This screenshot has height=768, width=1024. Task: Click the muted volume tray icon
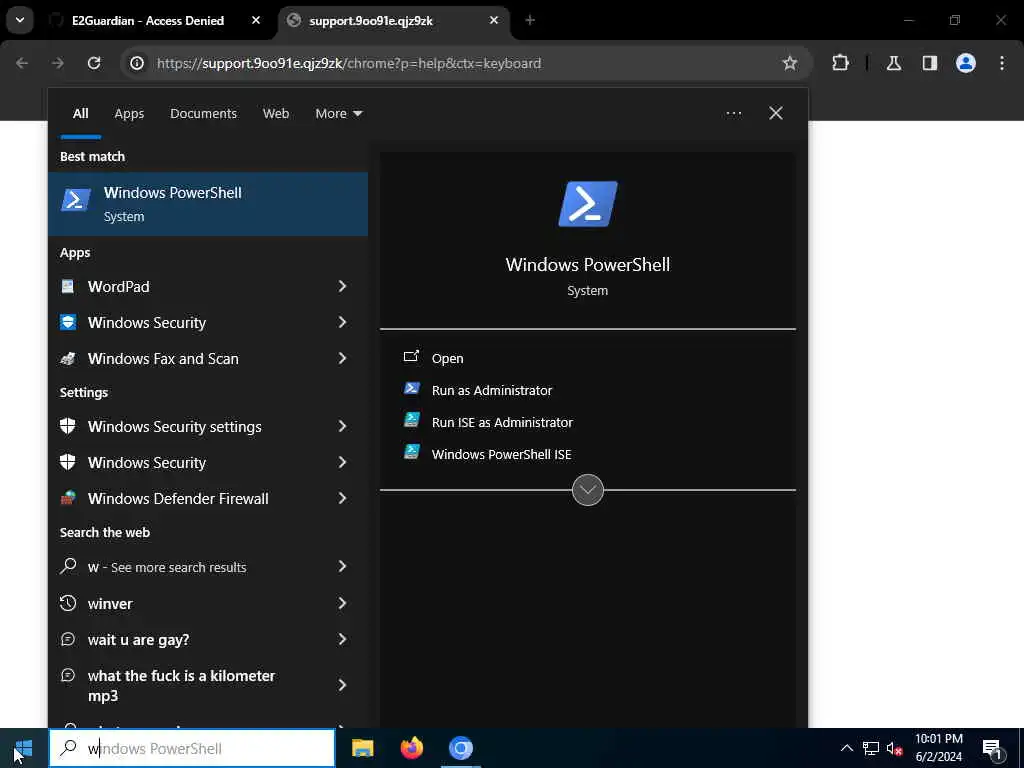click(x=894, y=748)
